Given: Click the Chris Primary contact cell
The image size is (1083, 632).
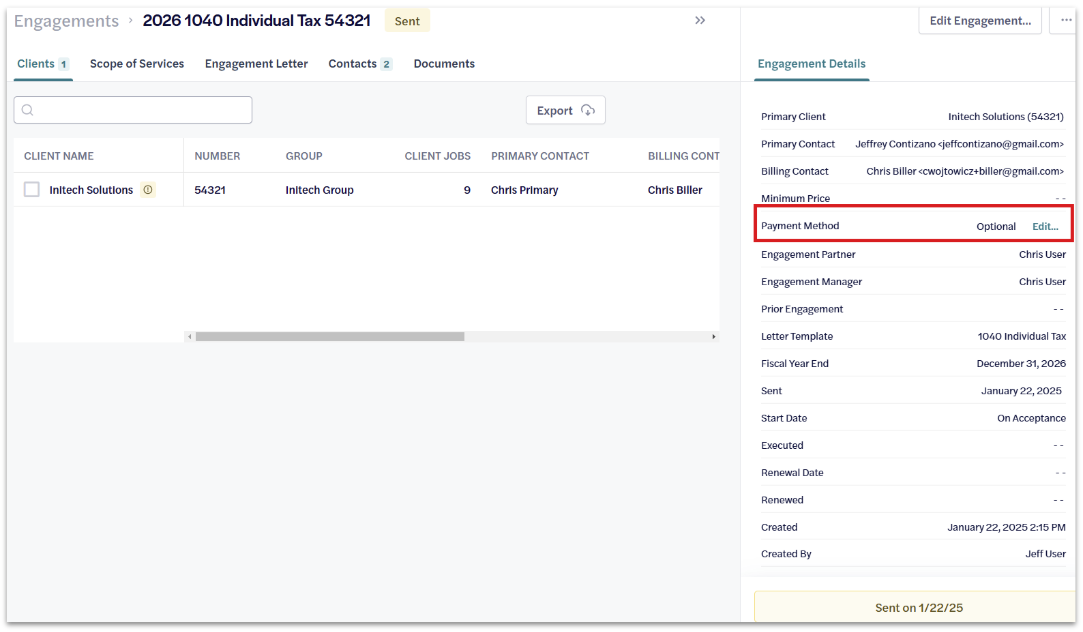Looking at the screenshot, I should click(524, 190).
